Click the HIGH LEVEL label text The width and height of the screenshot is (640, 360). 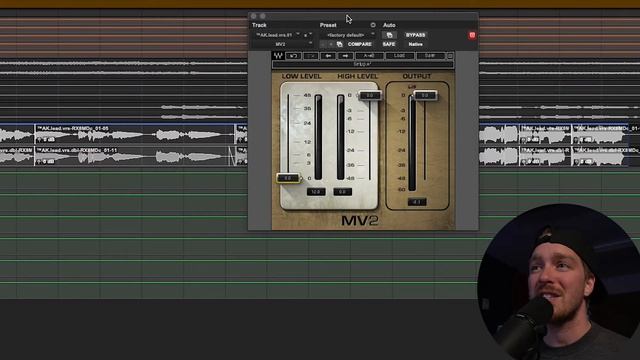click(x=358, y=76)
